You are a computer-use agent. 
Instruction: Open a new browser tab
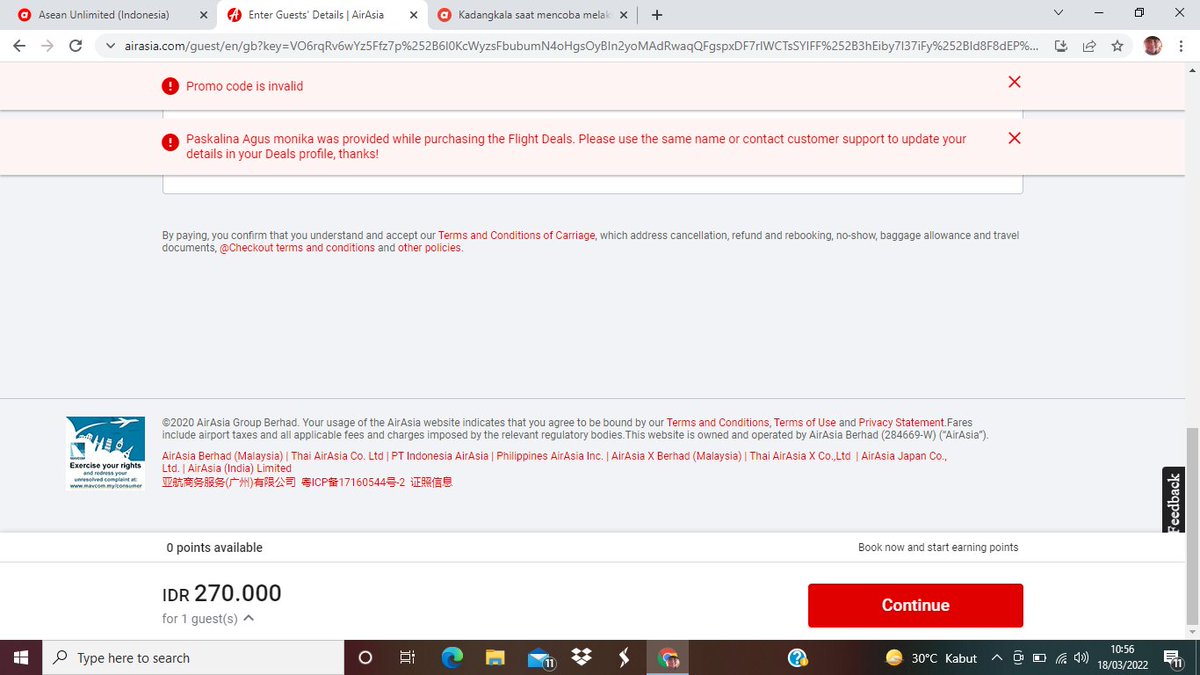coord(656,15)
